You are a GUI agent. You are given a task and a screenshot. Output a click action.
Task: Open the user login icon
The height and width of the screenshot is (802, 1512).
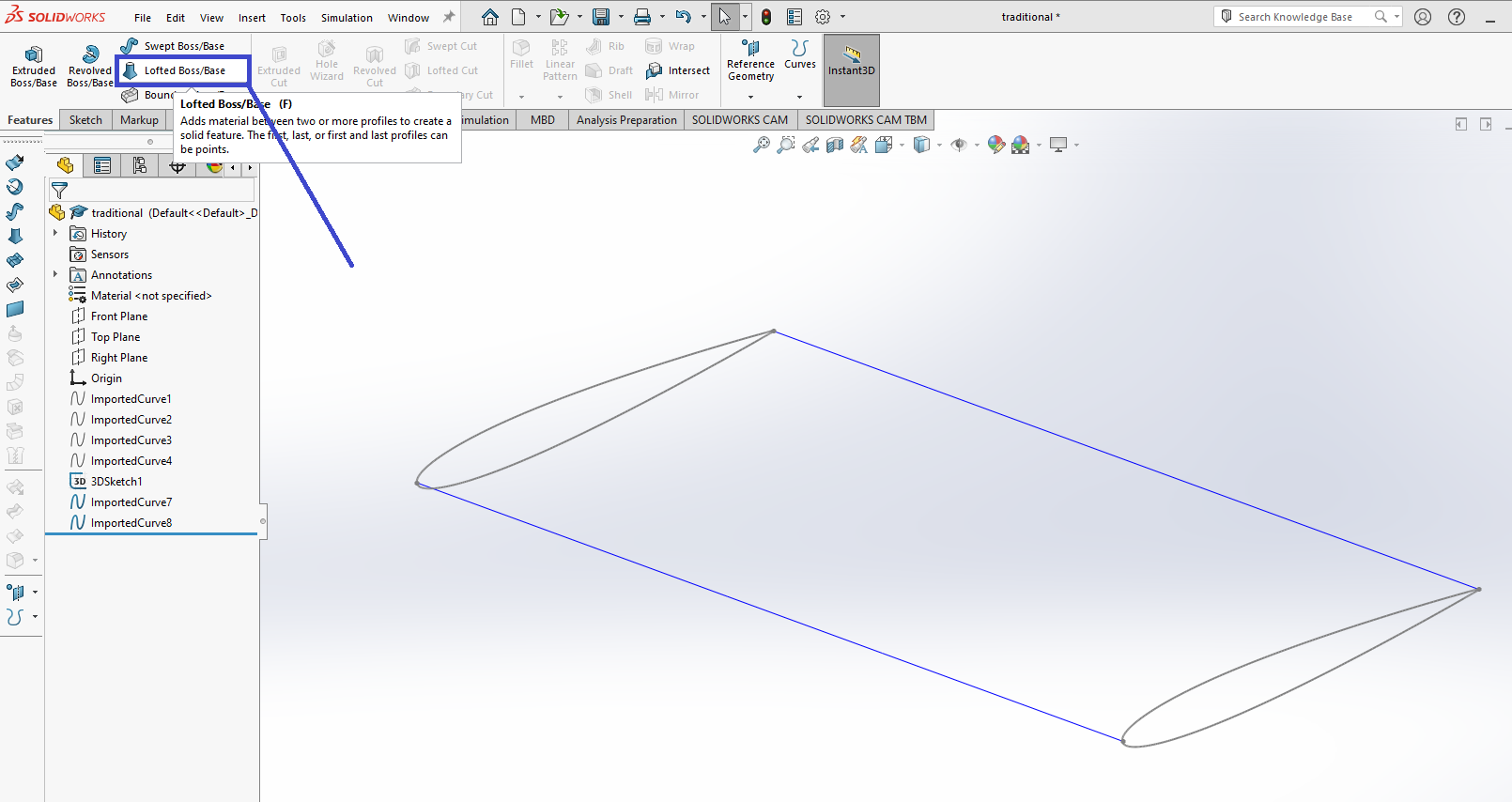point(1423,17)
